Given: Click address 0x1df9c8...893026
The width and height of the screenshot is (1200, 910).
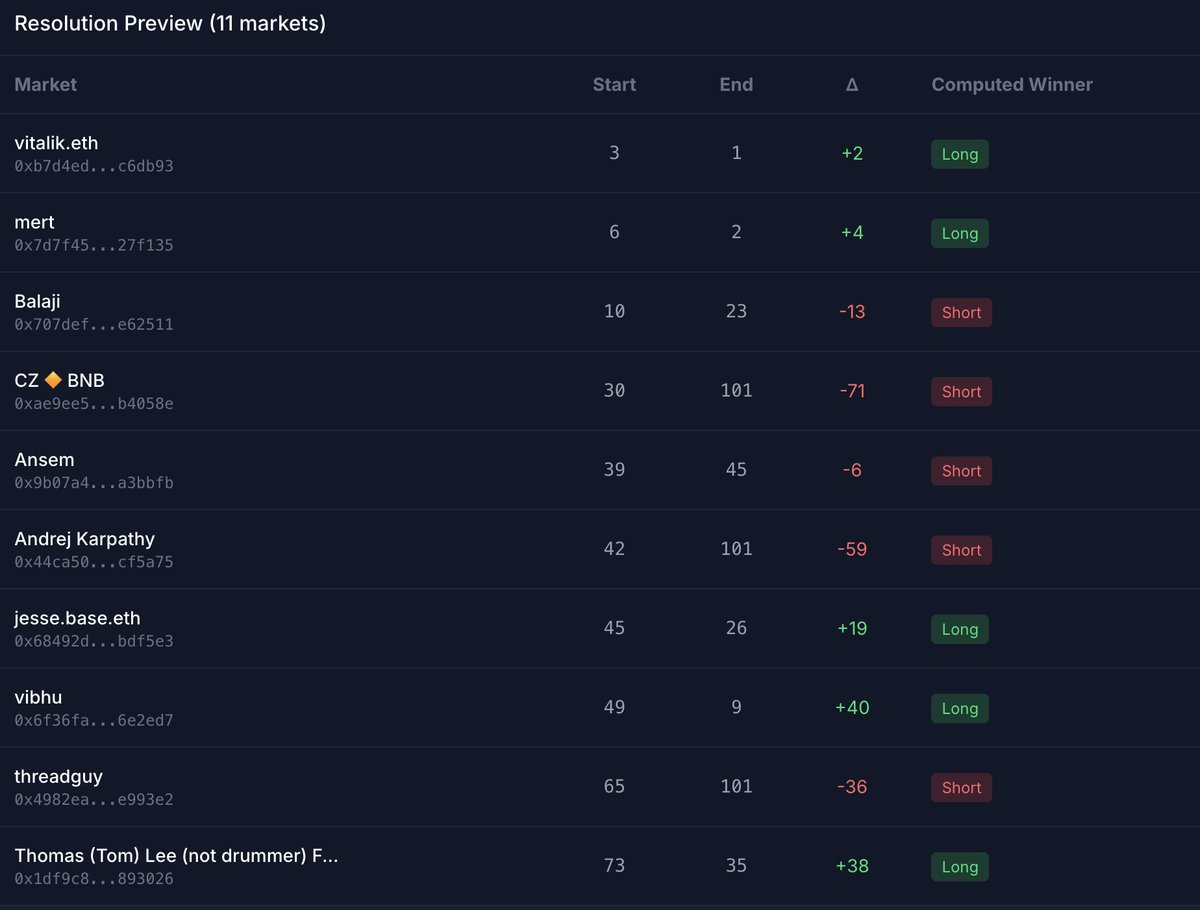Looking at the screenshot, I should [94, 879].
